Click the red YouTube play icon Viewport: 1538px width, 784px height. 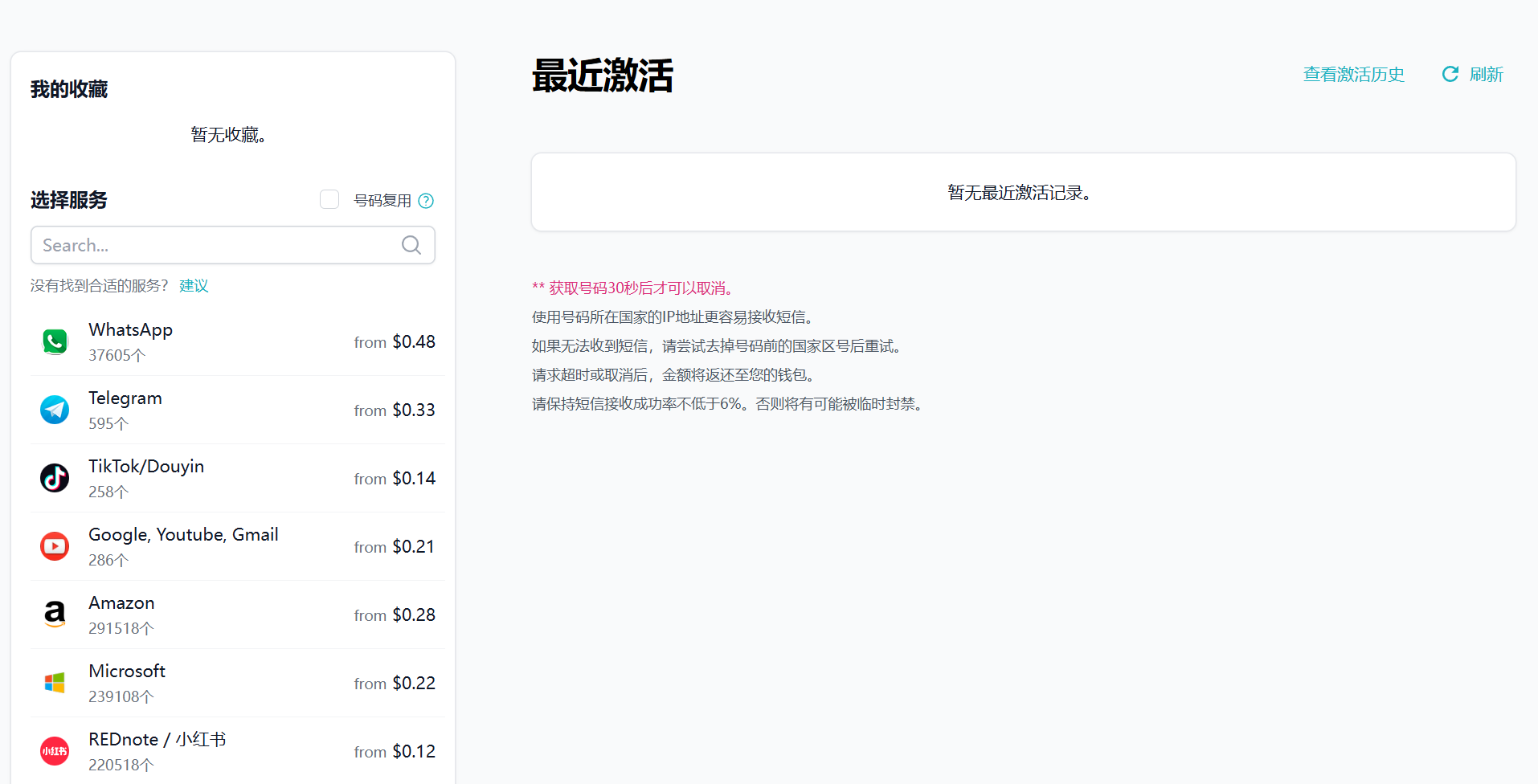click(55, 546)
